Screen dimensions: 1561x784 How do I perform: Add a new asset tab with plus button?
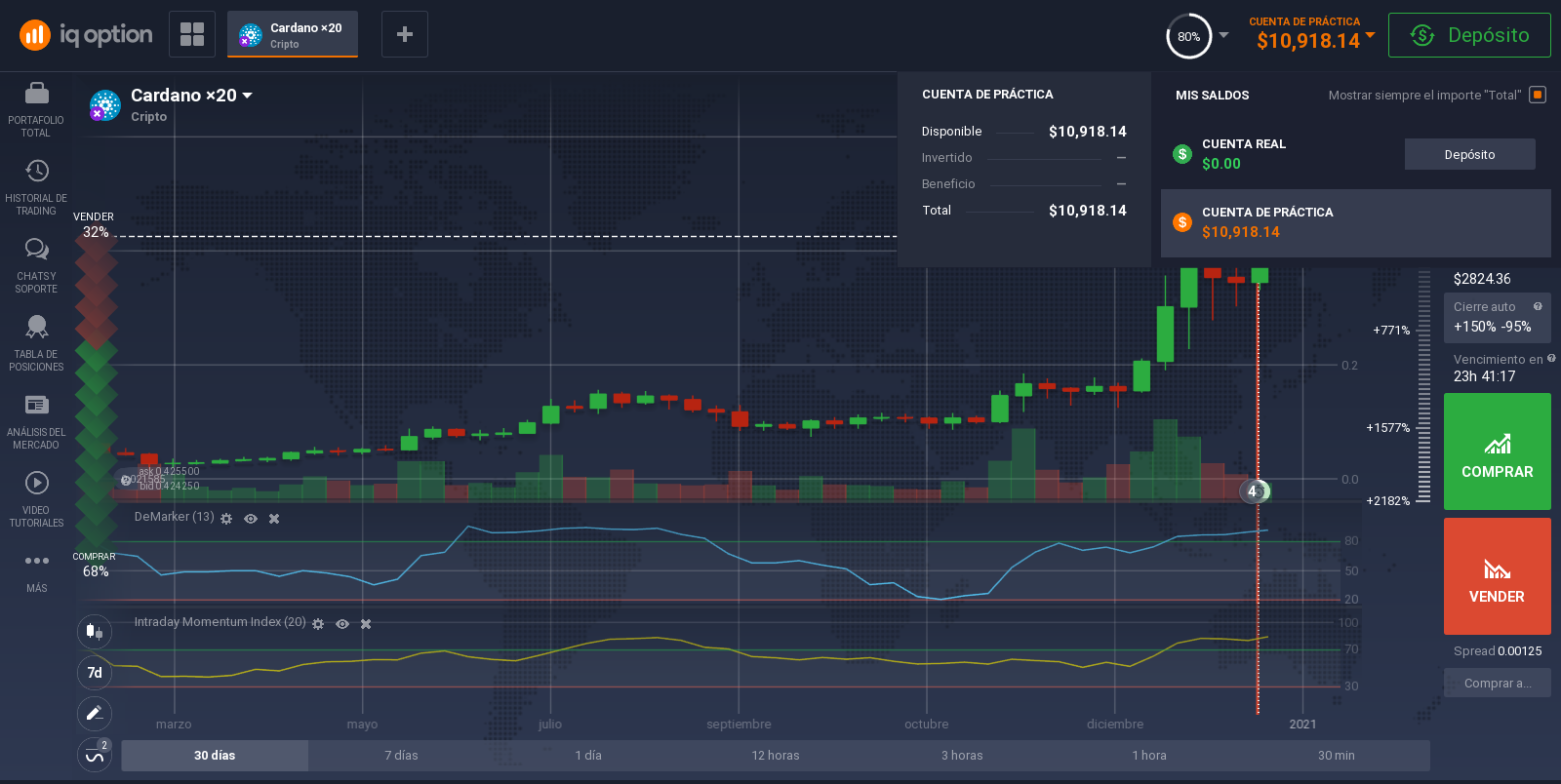[405, 34]
